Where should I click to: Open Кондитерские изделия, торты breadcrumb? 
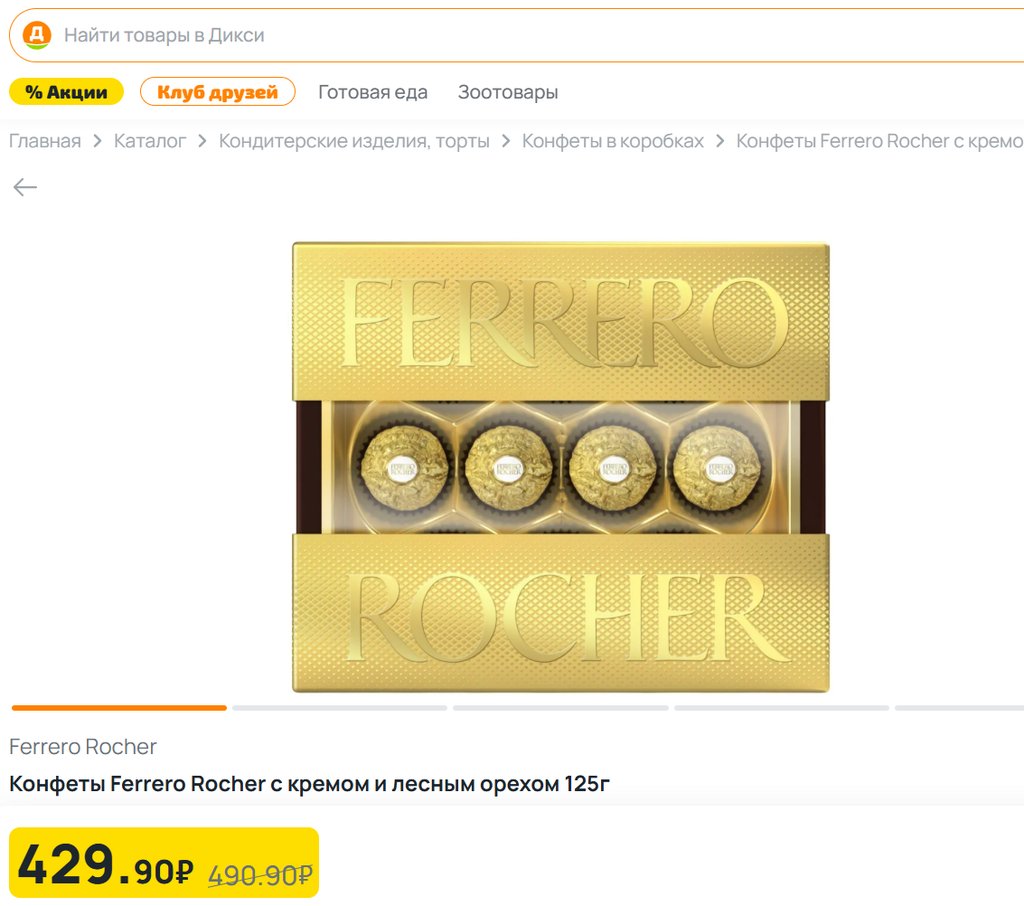point(354,141)
